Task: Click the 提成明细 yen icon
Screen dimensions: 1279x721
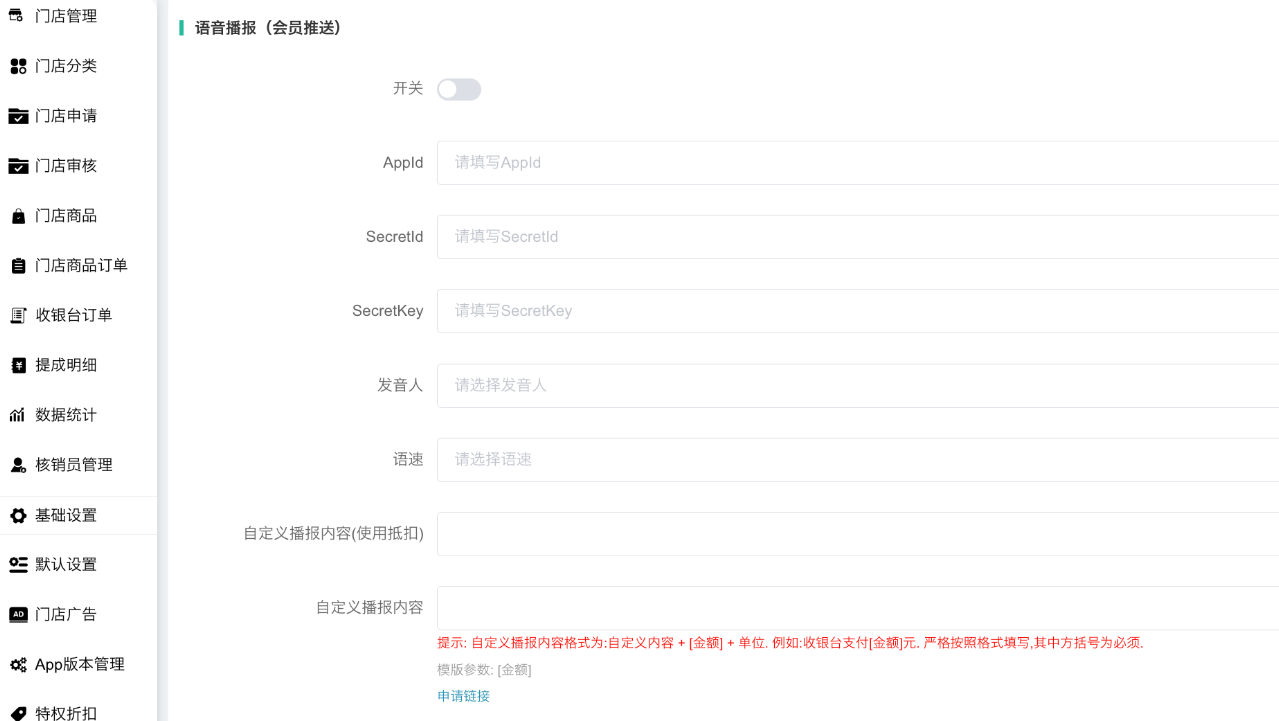Action: (17, 365)
